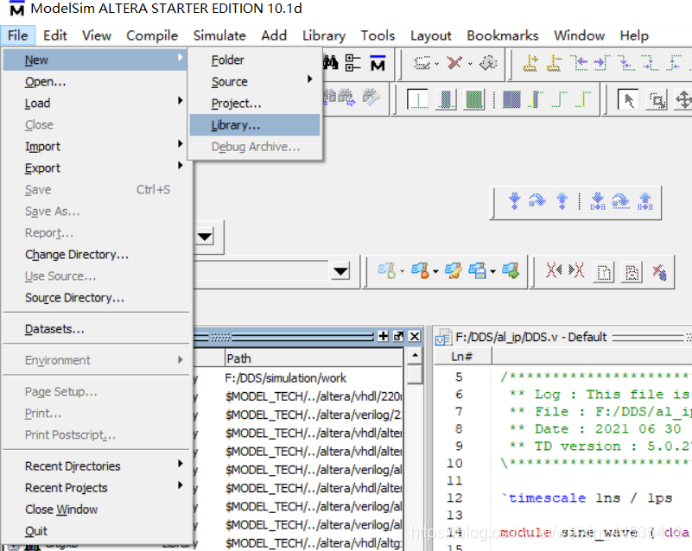Click the next X marker icon
The width and height of the screenshot is (692, 551).
[x=576, y=270]
